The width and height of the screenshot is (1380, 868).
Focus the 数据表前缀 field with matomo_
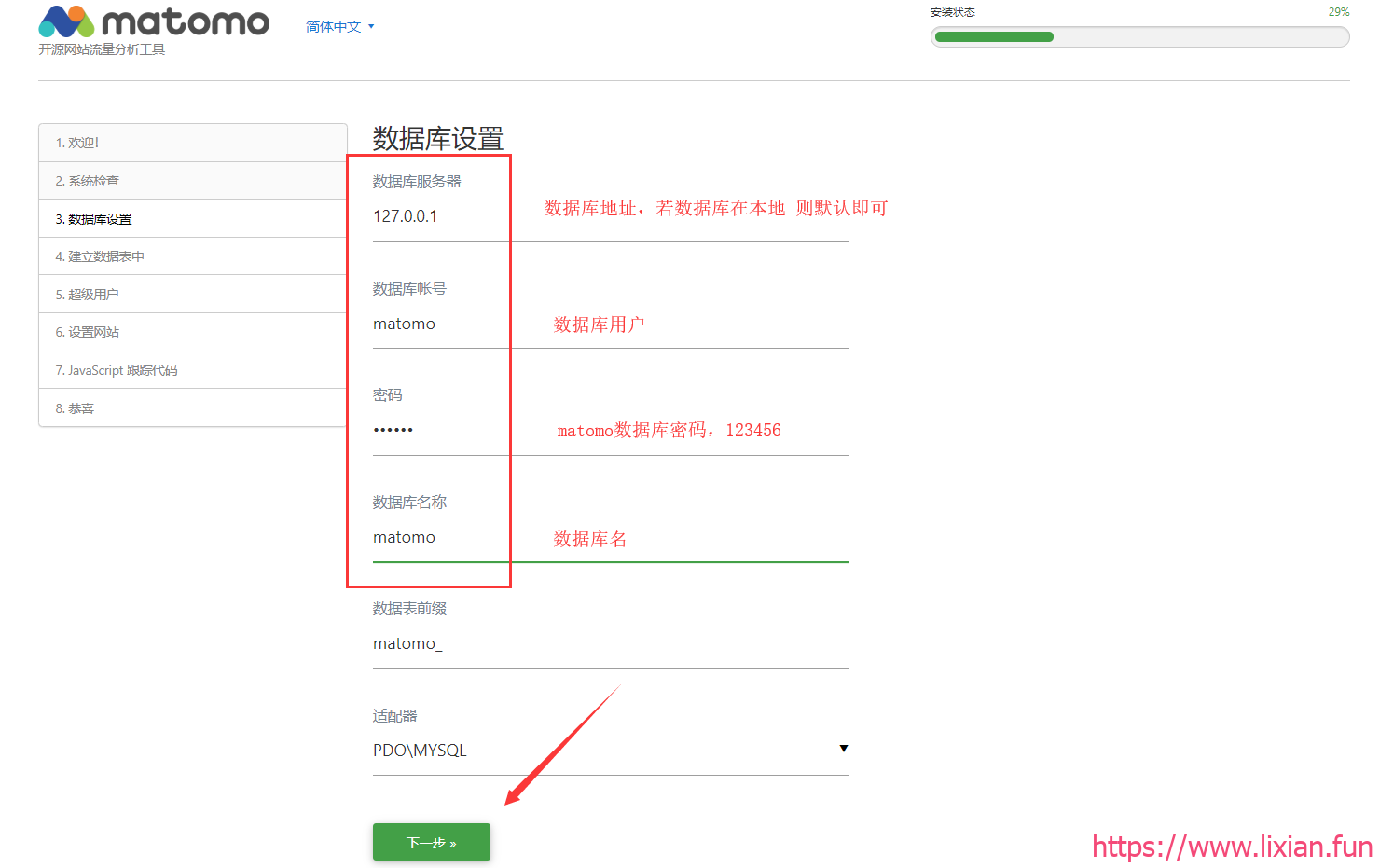611,644
